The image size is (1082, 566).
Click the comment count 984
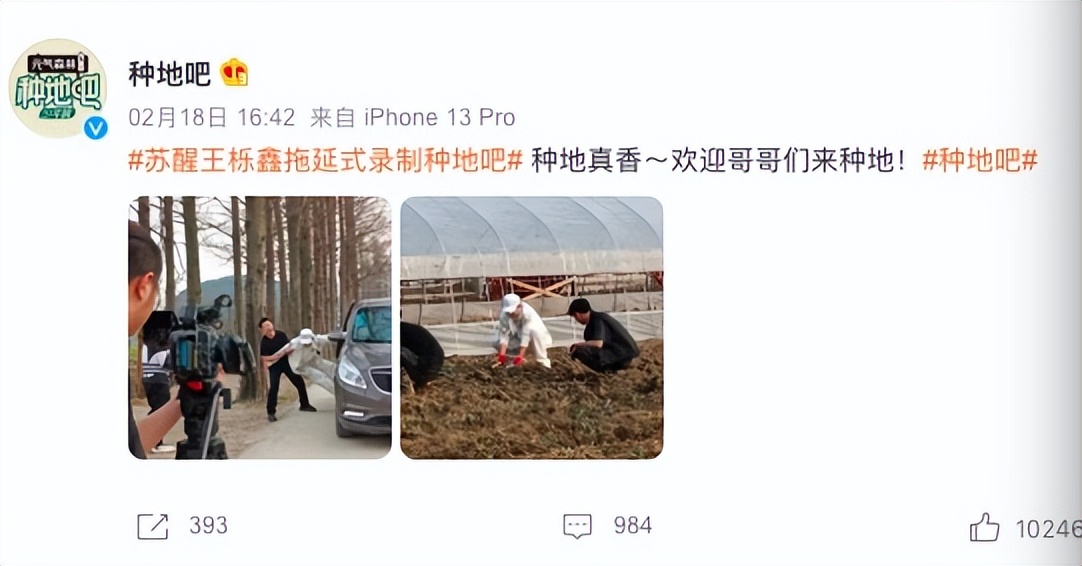(x=633, y=526)
